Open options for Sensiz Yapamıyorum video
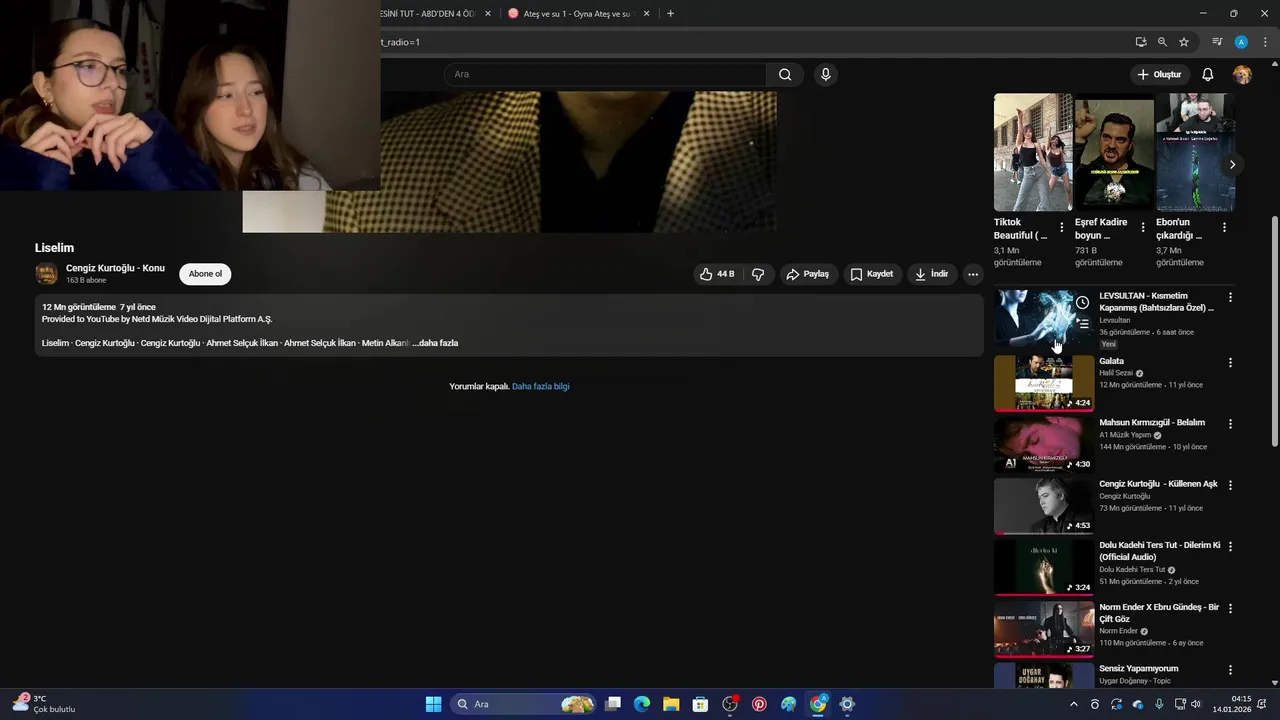 pos(1230,670)
